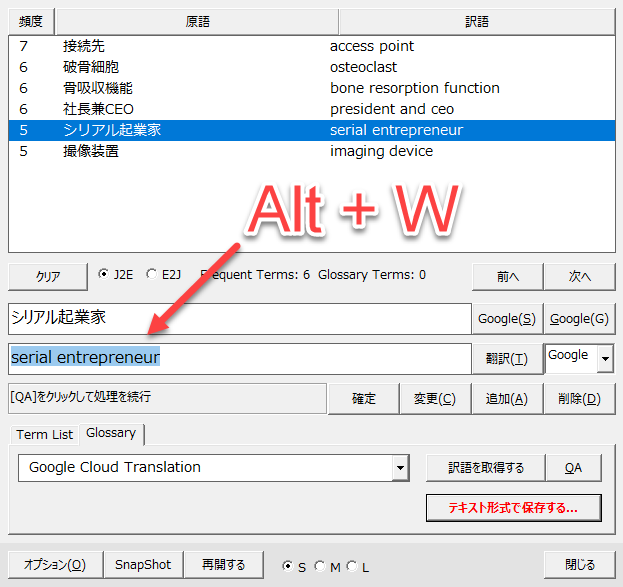
Task: Click the クリア clear button
Action: 48,277
